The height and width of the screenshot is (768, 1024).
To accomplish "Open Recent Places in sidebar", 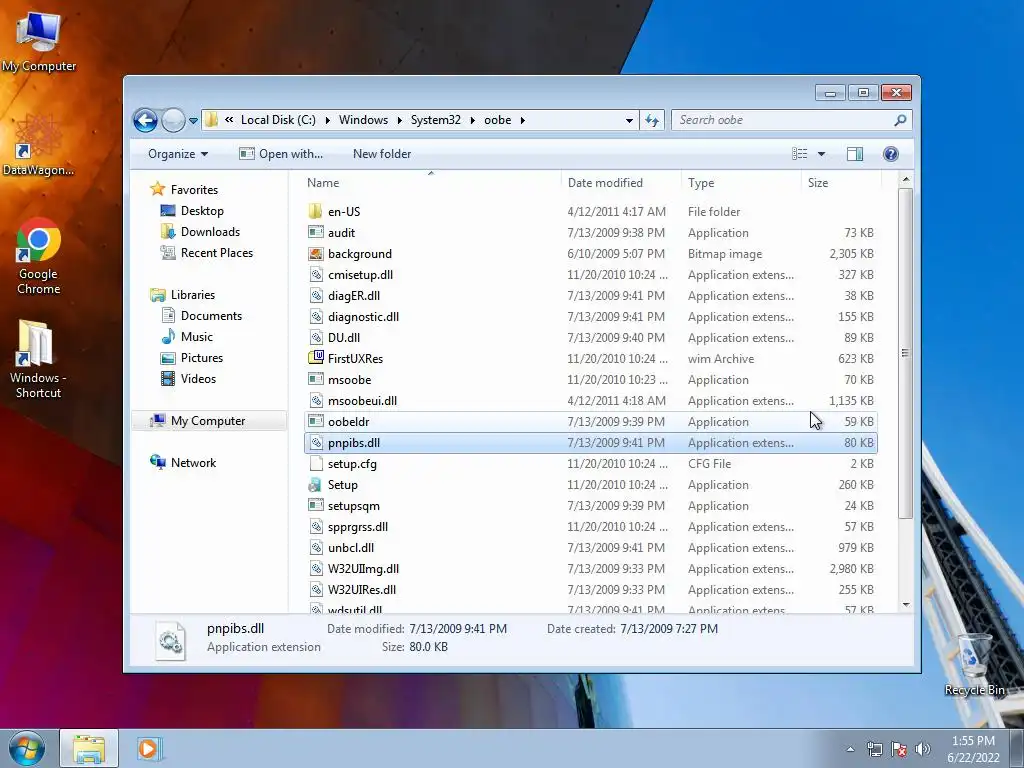I will point(216,253).
